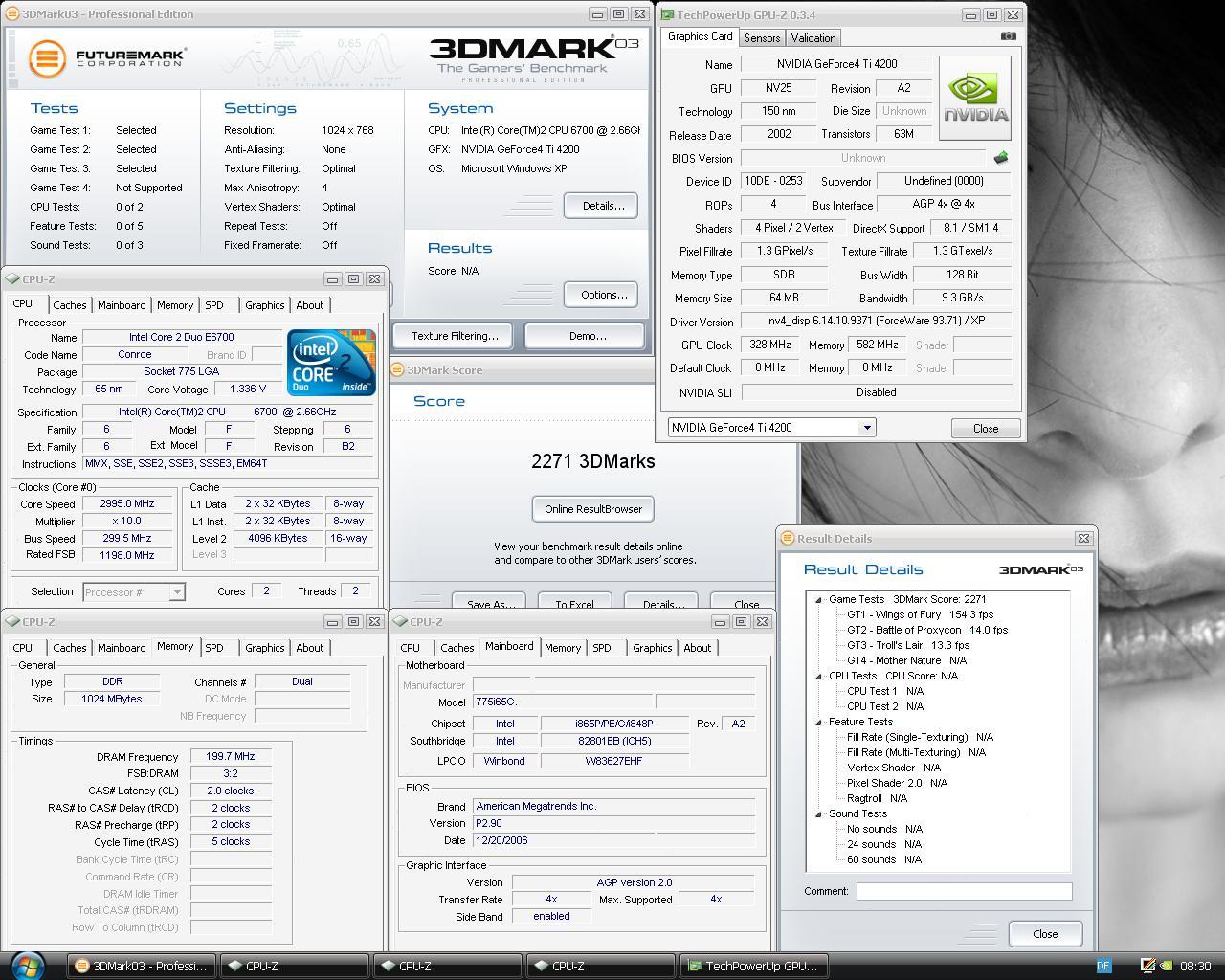Image resolution: width=1225 pixels, height=980 pixels.
Task: Open Caches tab in CPU-Z processor window
Action: pyautogui.click(x=70, y=305)
